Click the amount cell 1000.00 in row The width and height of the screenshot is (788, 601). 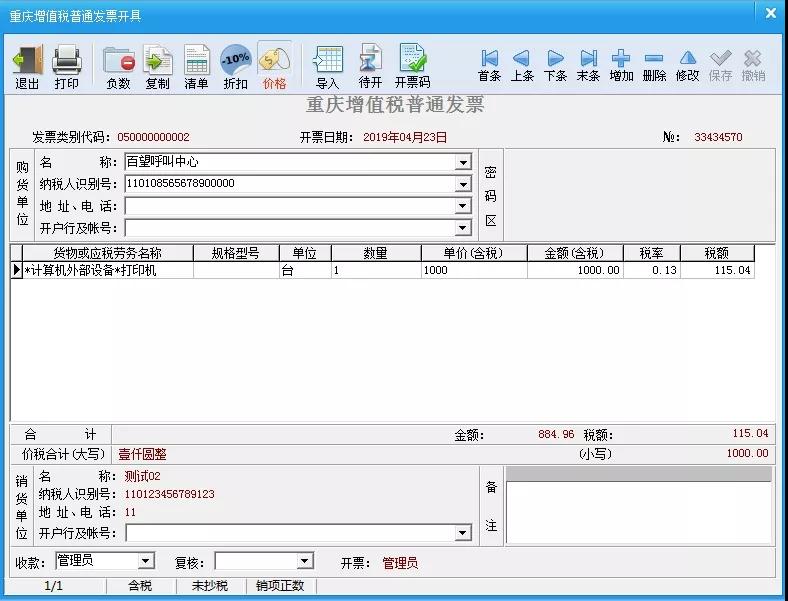(x=575, y=270)
